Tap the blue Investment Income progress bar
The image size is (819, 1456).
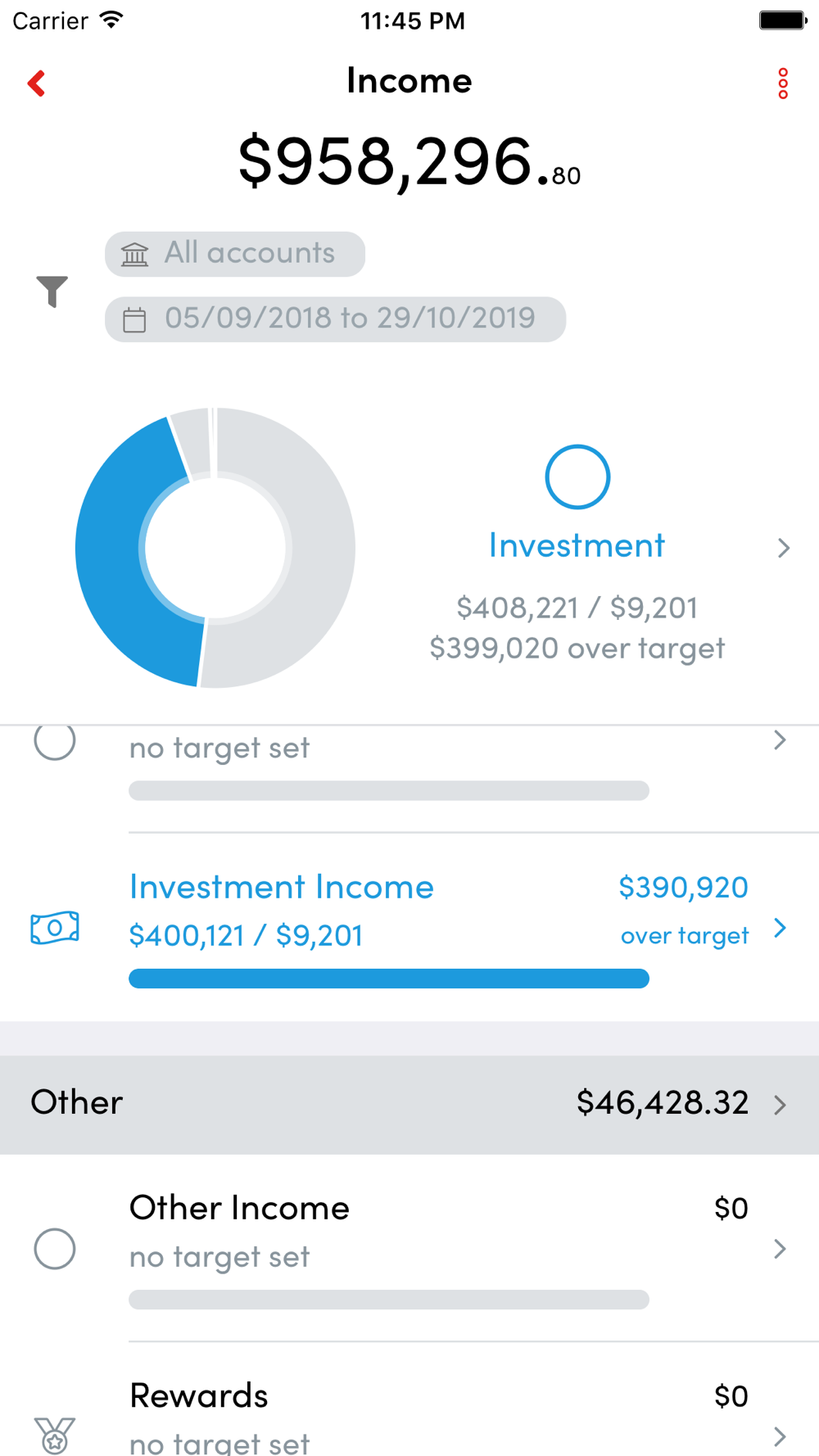tap(389, 979)
